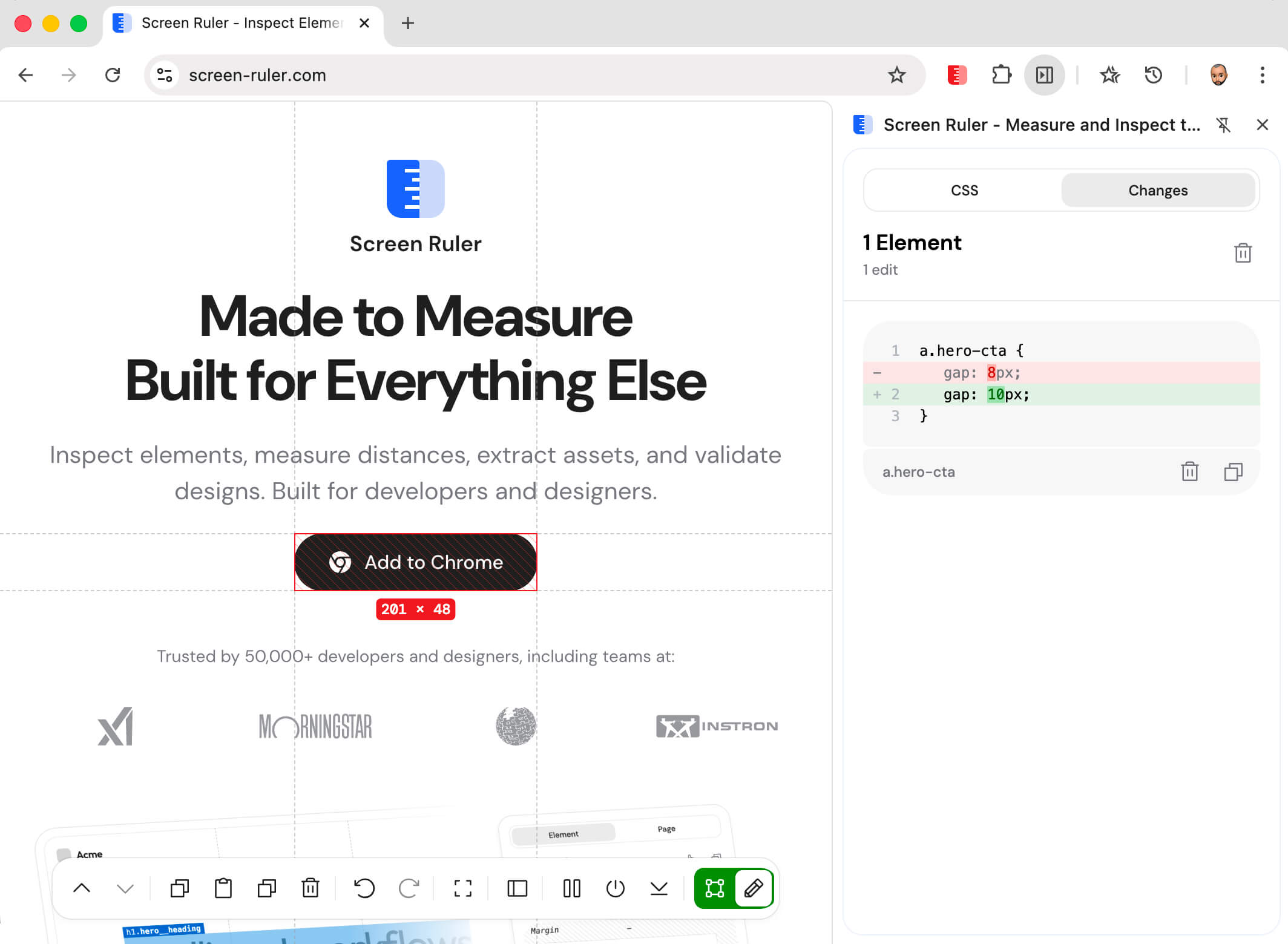Click the Wikipedia globe logo
The width and height of the screenshot is (1288, 944).
516,726
